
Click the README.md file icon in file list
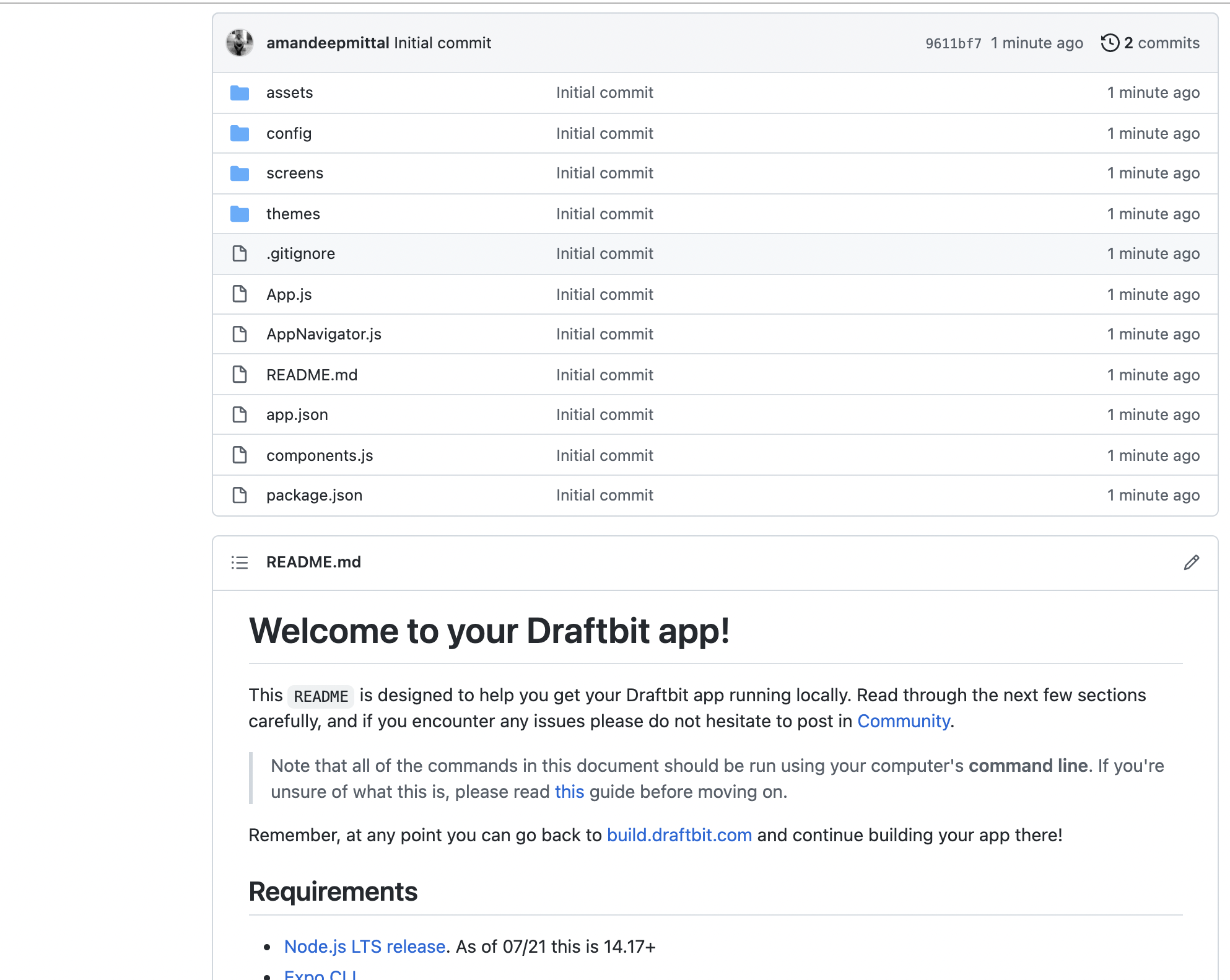click(x=240, y=375)
